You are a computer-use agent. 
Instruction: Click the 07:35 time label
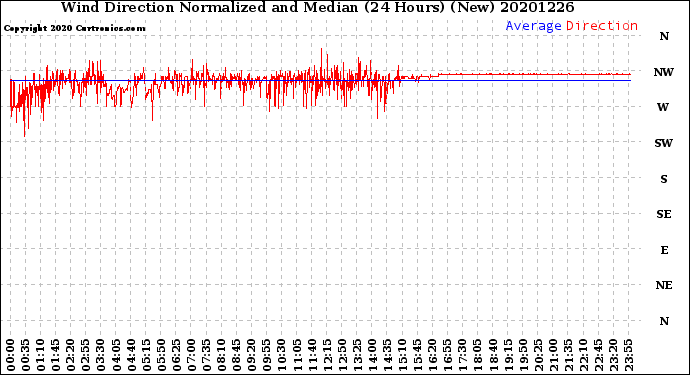pyautogui.click(x=206, y=355)
